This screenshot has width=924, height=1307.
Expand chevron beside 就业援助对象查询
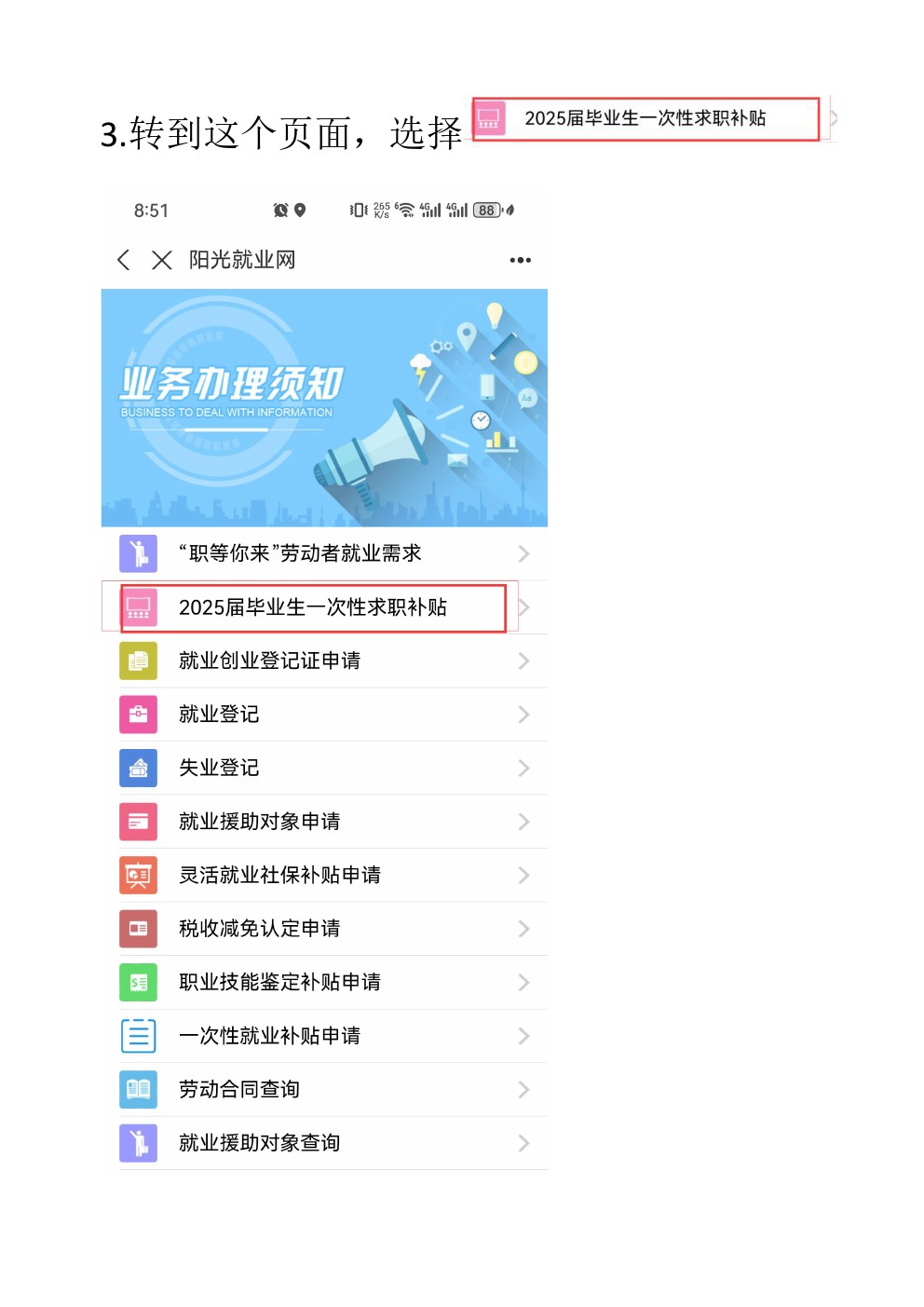(x=523, y=1143)
